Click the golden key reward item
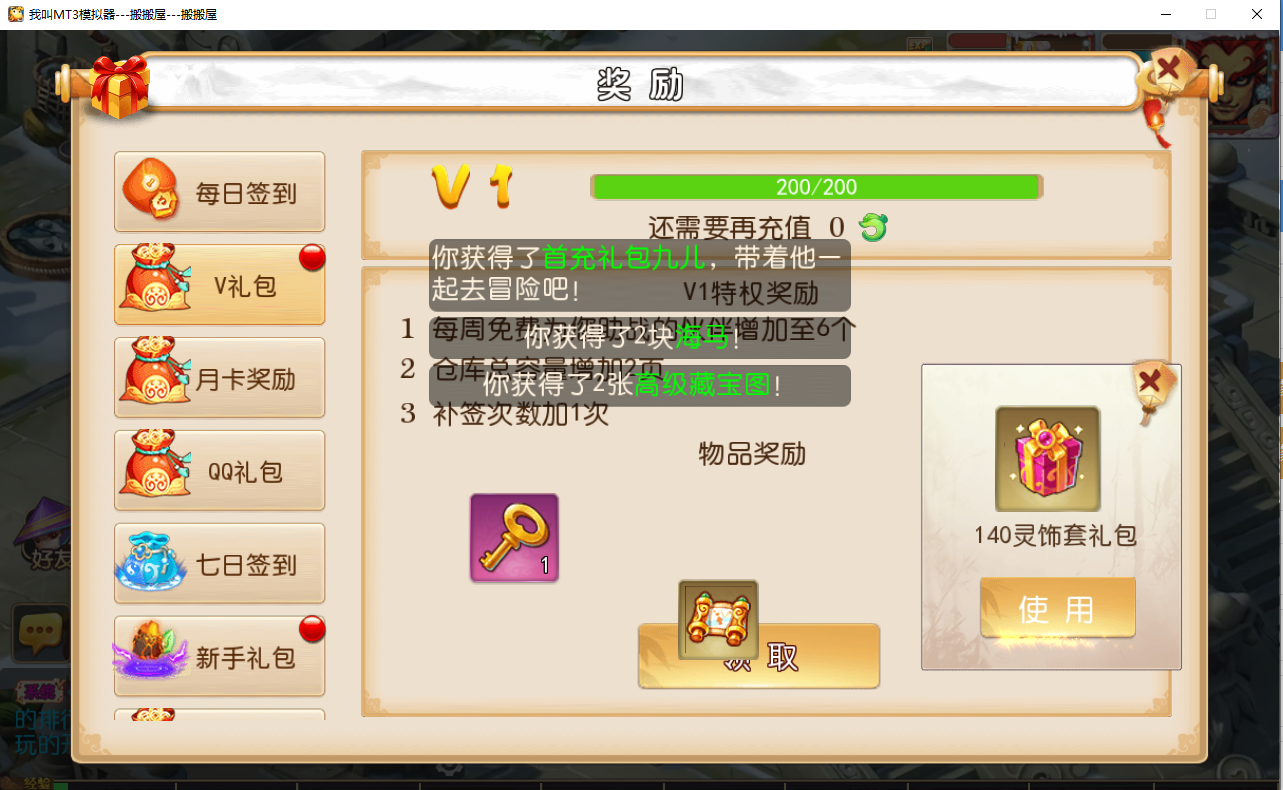Screen dimensions: 1283x790 [514, 537]
